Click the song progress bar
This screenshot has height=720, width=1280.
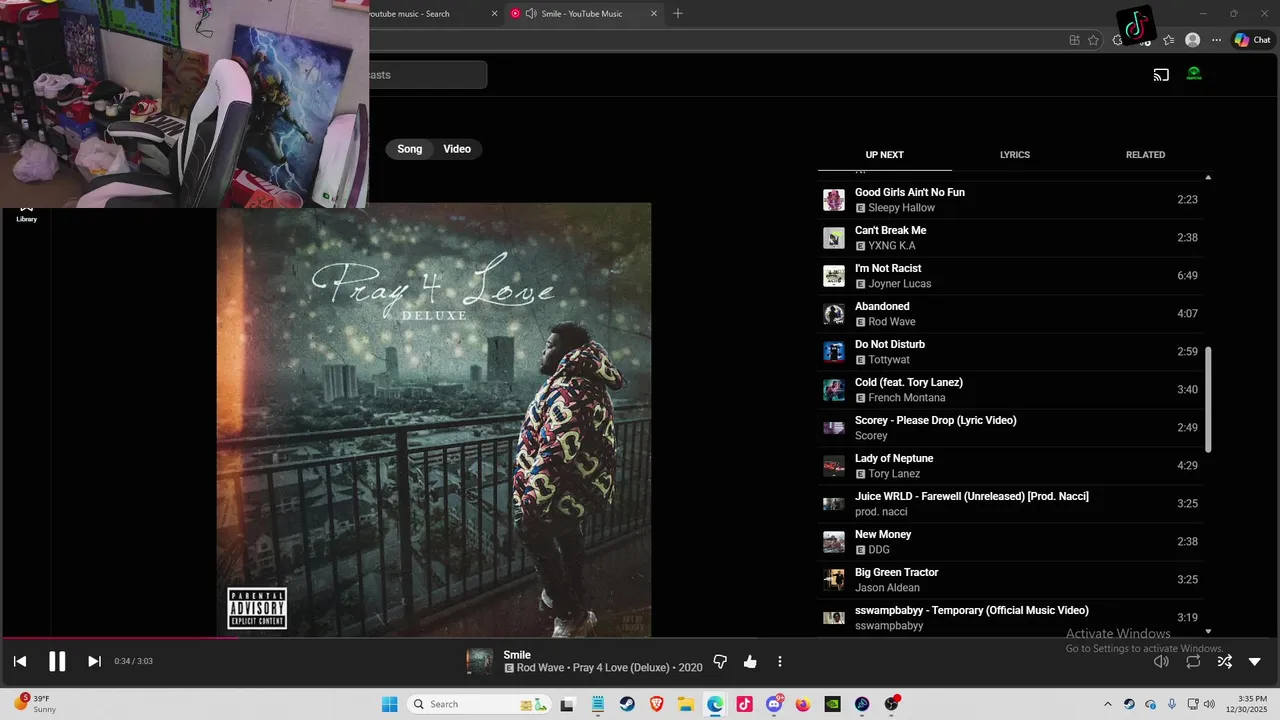click(x=640, y=638)
